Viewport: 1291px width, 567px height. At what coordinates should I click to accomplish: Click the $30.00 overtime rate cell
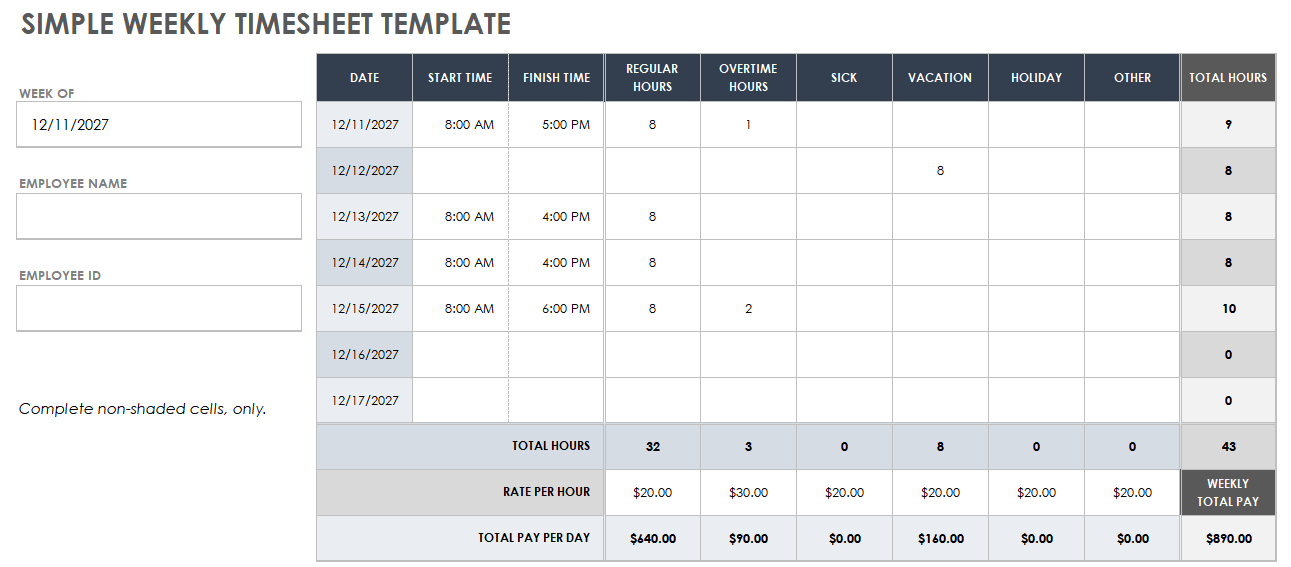point(748,493)
